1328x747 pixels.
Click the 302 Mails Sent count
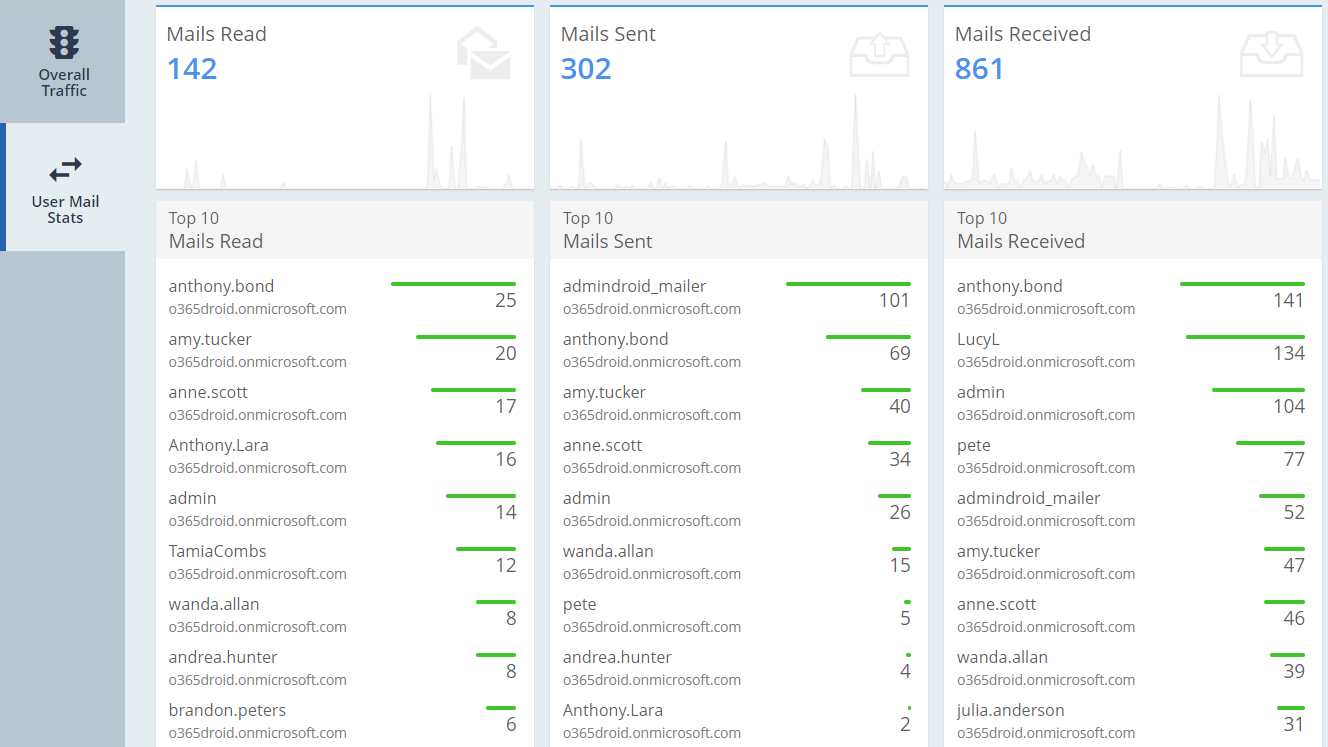[586, 69]
